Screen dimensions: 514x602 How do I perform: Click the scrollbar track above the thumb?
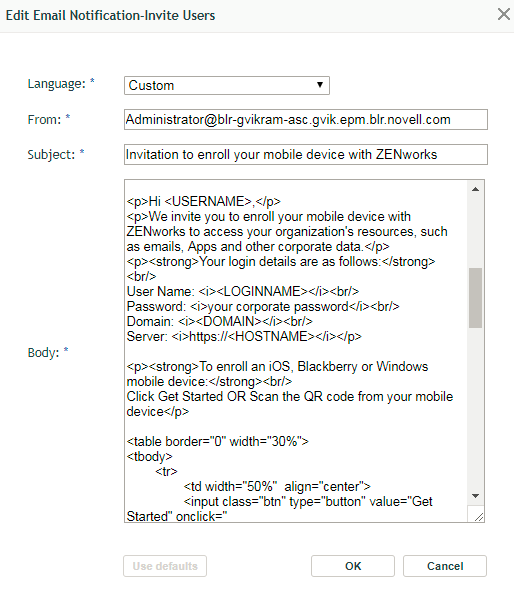pyautogui.click(x=475, y=232)
